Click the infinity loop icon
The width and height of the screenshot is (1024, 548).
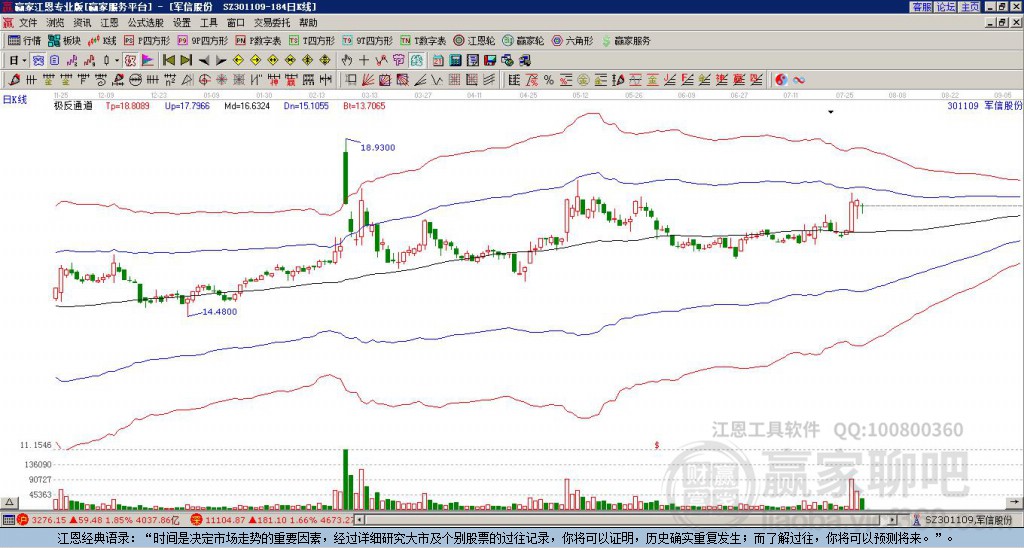[799, 80]
